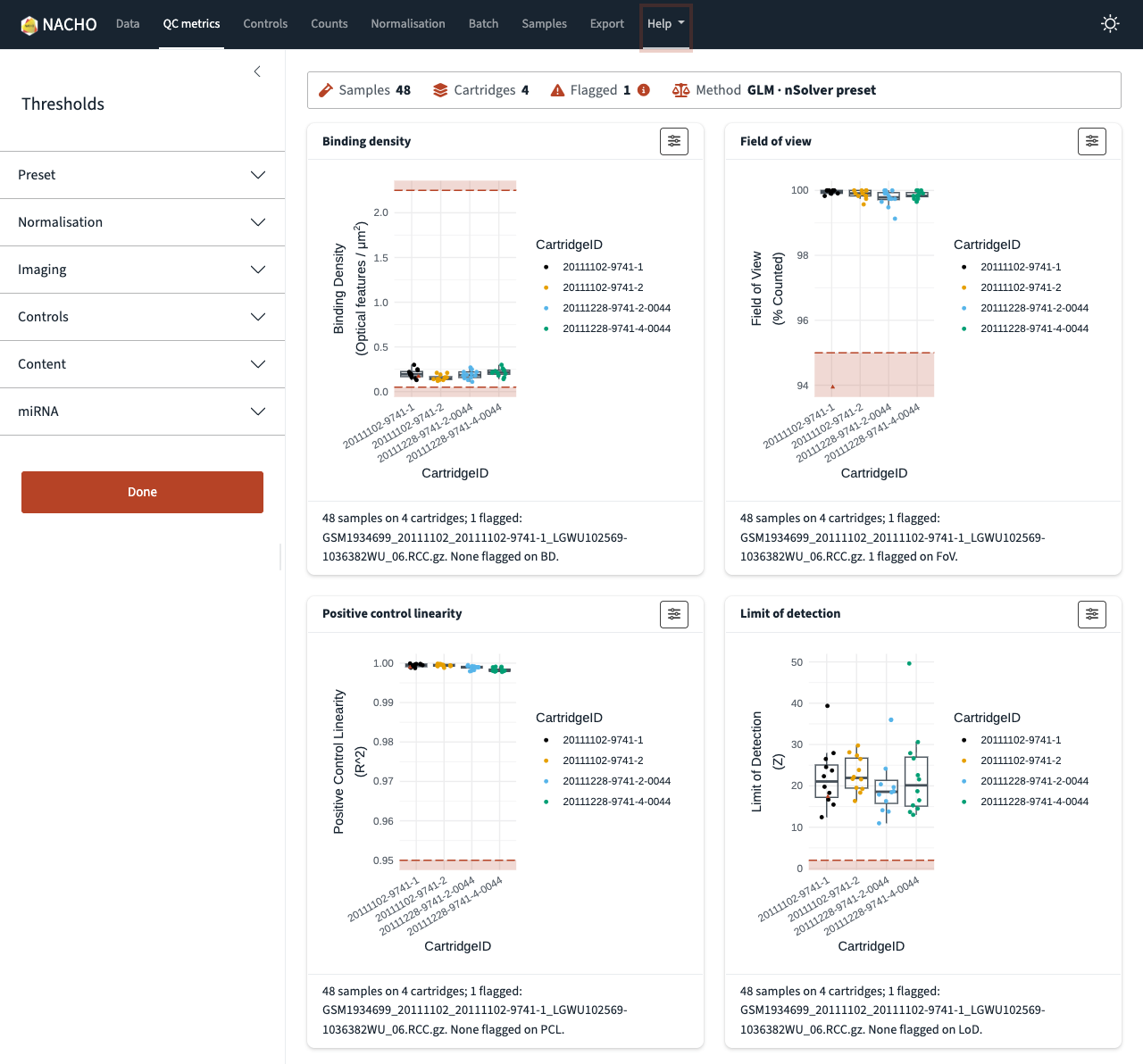Open Positive control linearity plot settings
The width and height of the screenshot is (1143, 1064).
click(x=674, y=614)
